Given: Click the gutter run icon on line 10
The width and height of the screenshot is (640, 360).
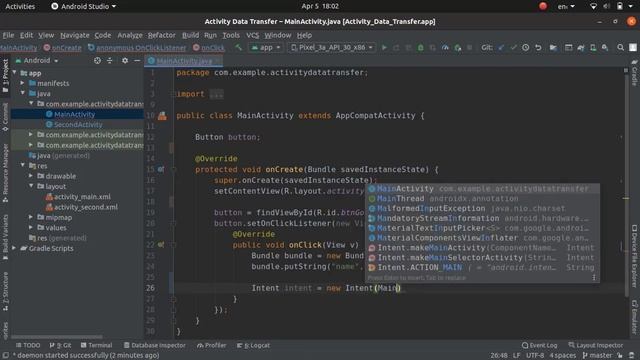Looking at the screenshot, I should [162, 116].
